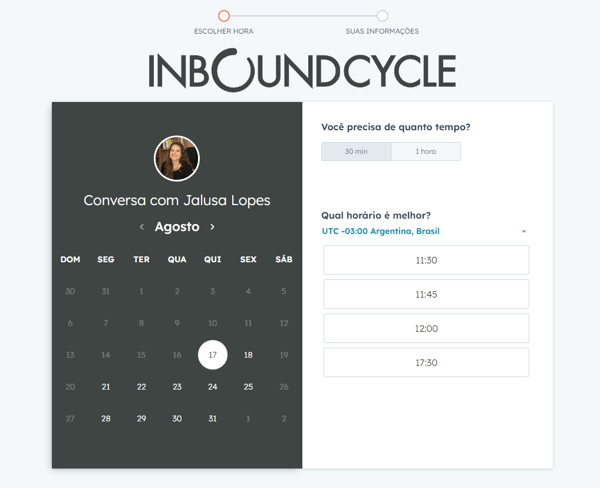Image resolution: width=600 pixels, height=488 pixels.
Task: Pick day 24 in the calendar
Action: click(213, 387)
